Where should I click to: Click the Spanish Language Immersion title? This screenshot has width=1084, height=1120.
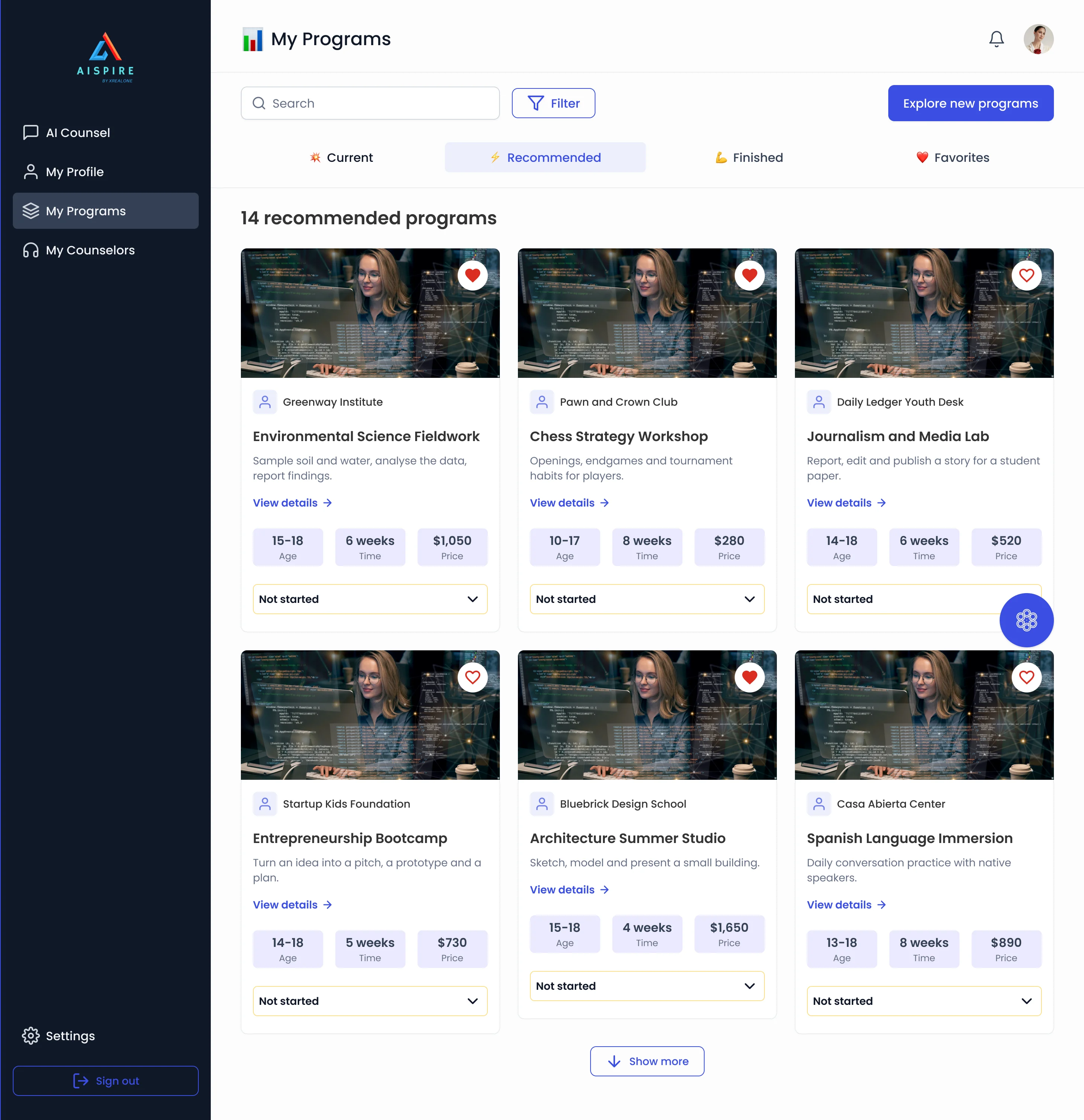[x=909, y=838]
